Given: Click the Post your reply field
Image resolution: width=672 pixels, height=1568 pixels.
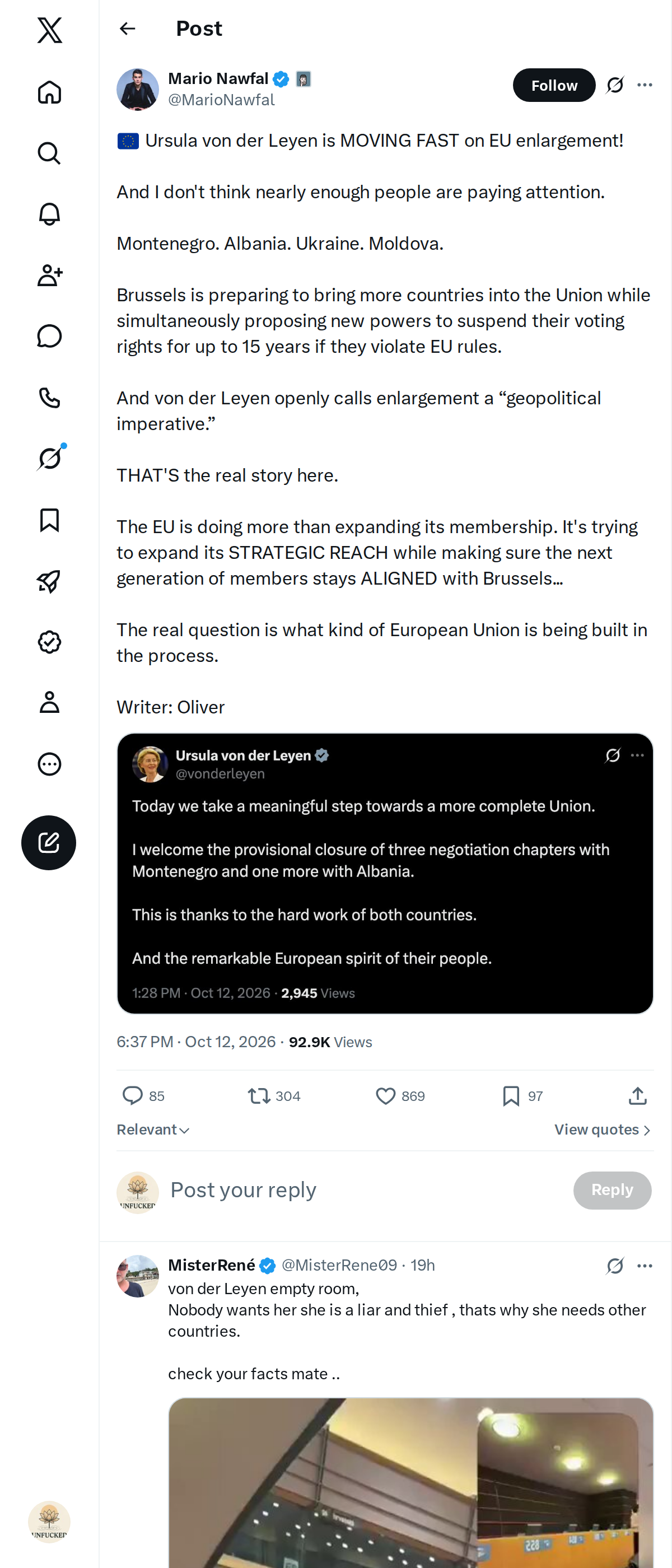Looking at the screenshot, I should point(365,1190).
